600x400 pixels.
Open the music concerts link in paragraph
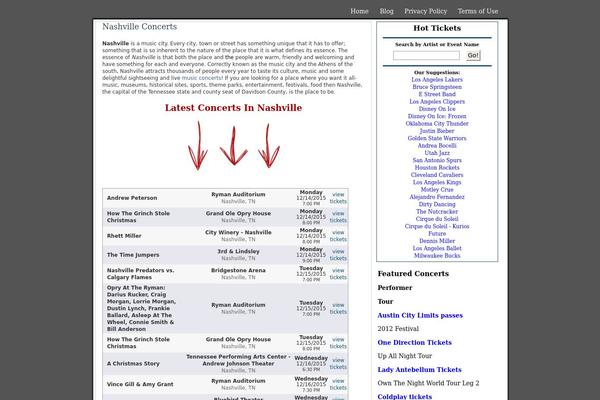[201, 78]
